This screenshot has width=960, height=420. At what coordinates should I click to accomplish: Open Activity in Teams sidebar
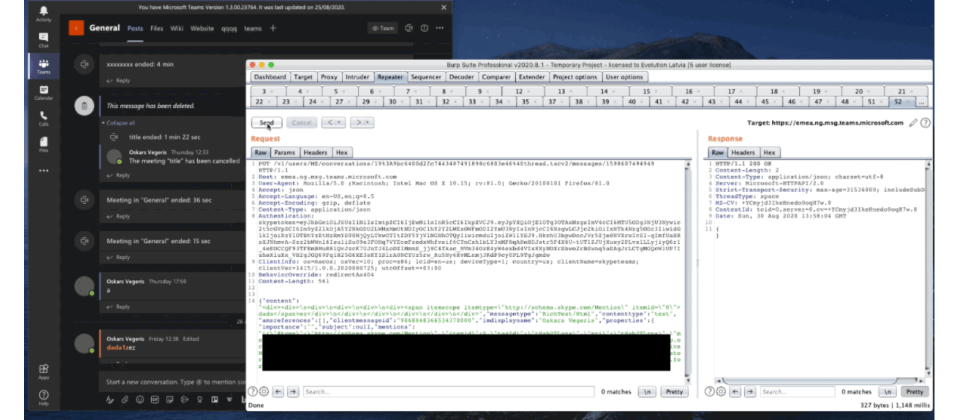point(43,14)
